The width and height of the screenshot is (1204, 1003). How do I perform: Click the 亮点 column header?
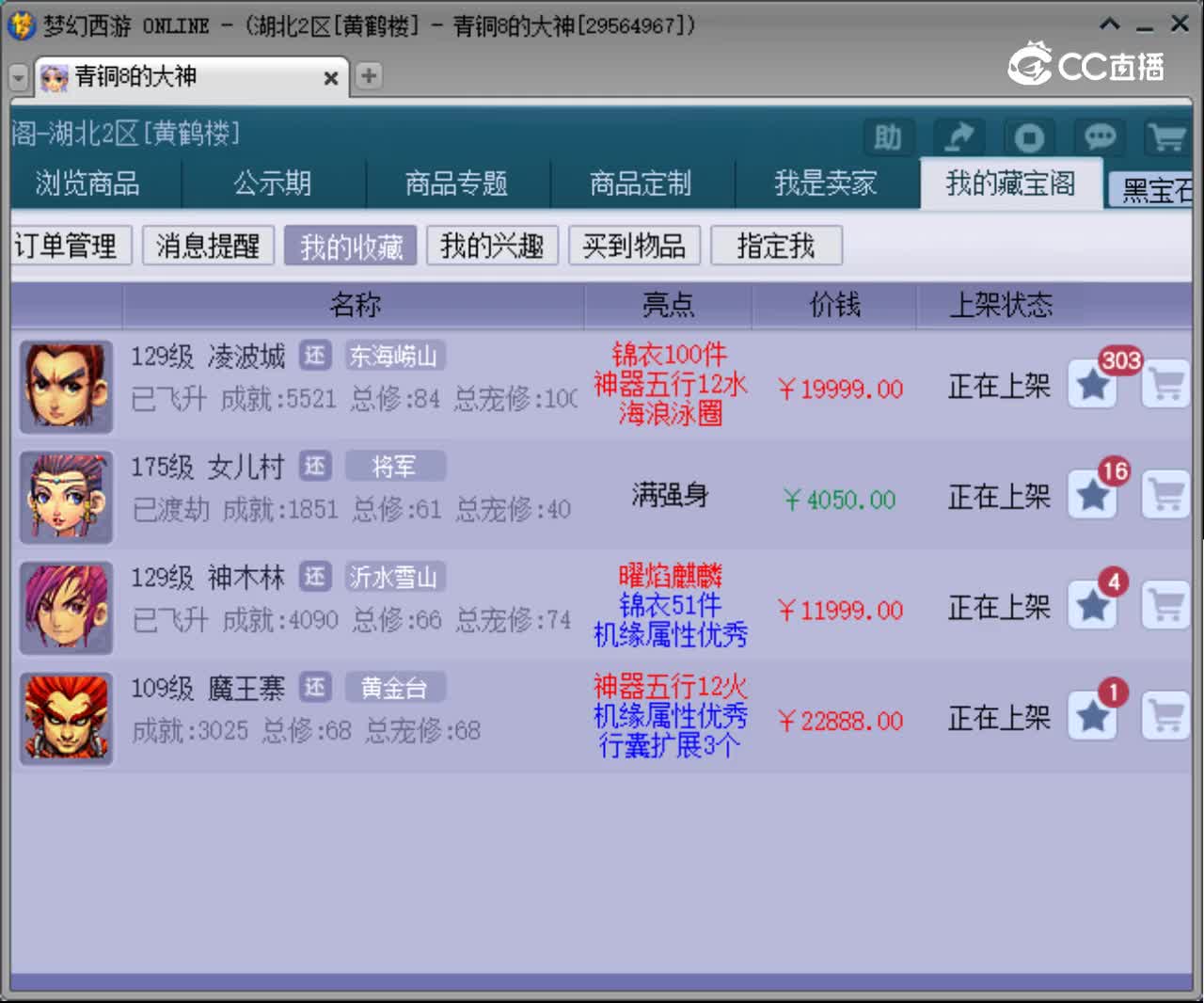(668, 305)
